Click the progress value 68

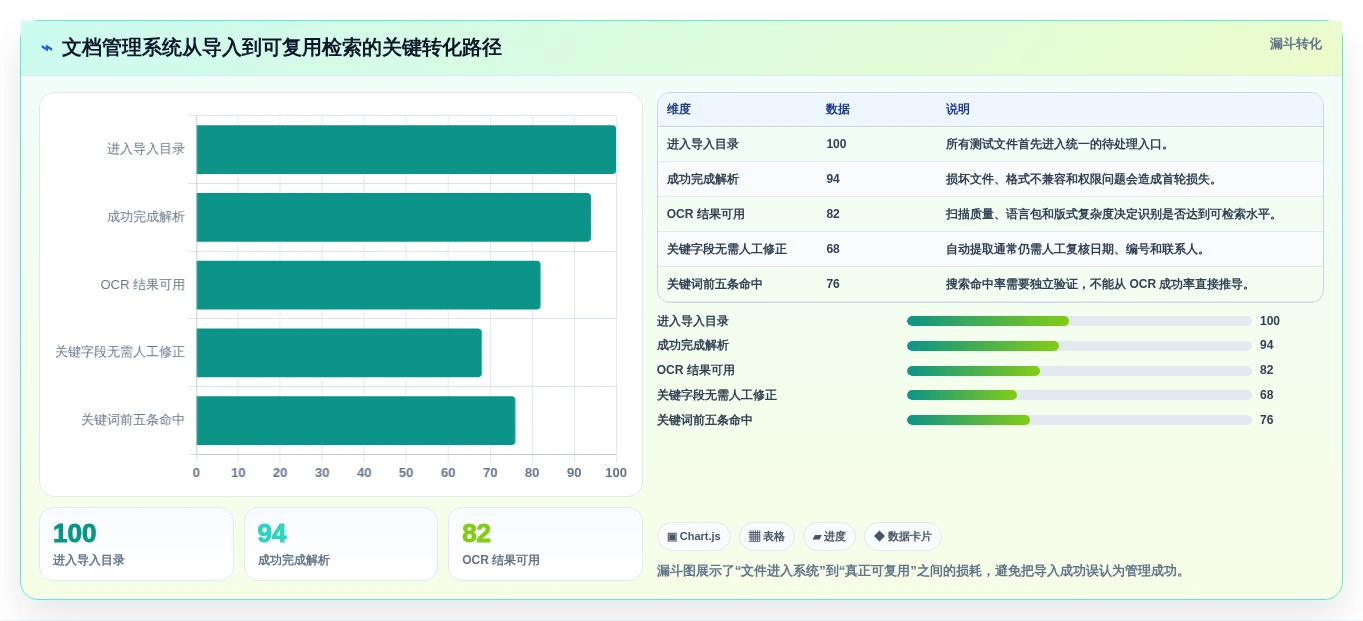tap(1267, 395)
